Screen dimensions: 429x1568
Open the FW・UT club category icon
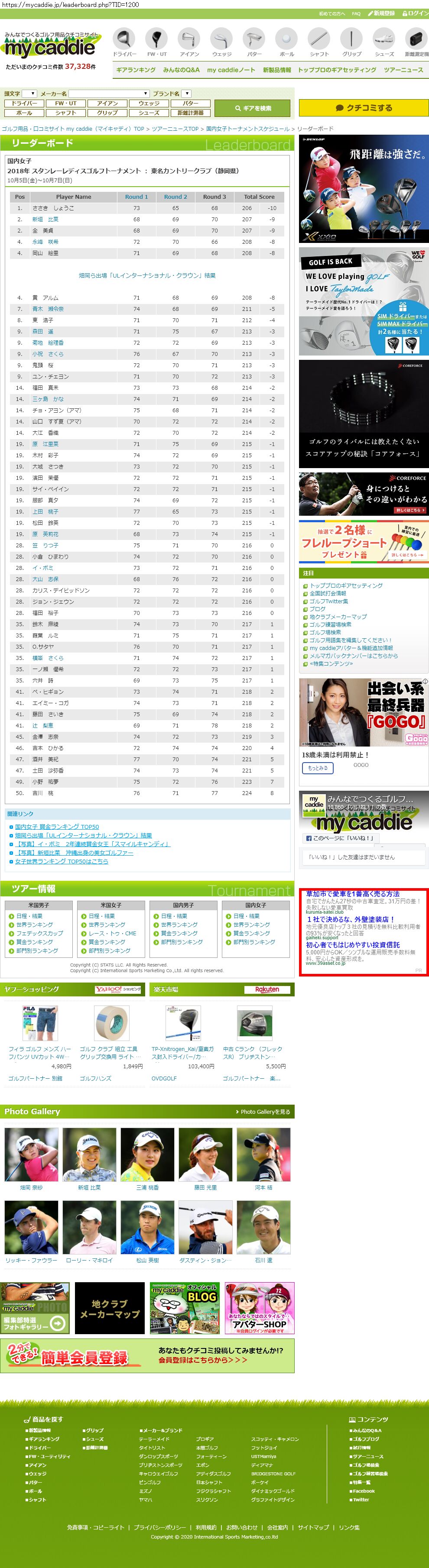pos(156,40)
